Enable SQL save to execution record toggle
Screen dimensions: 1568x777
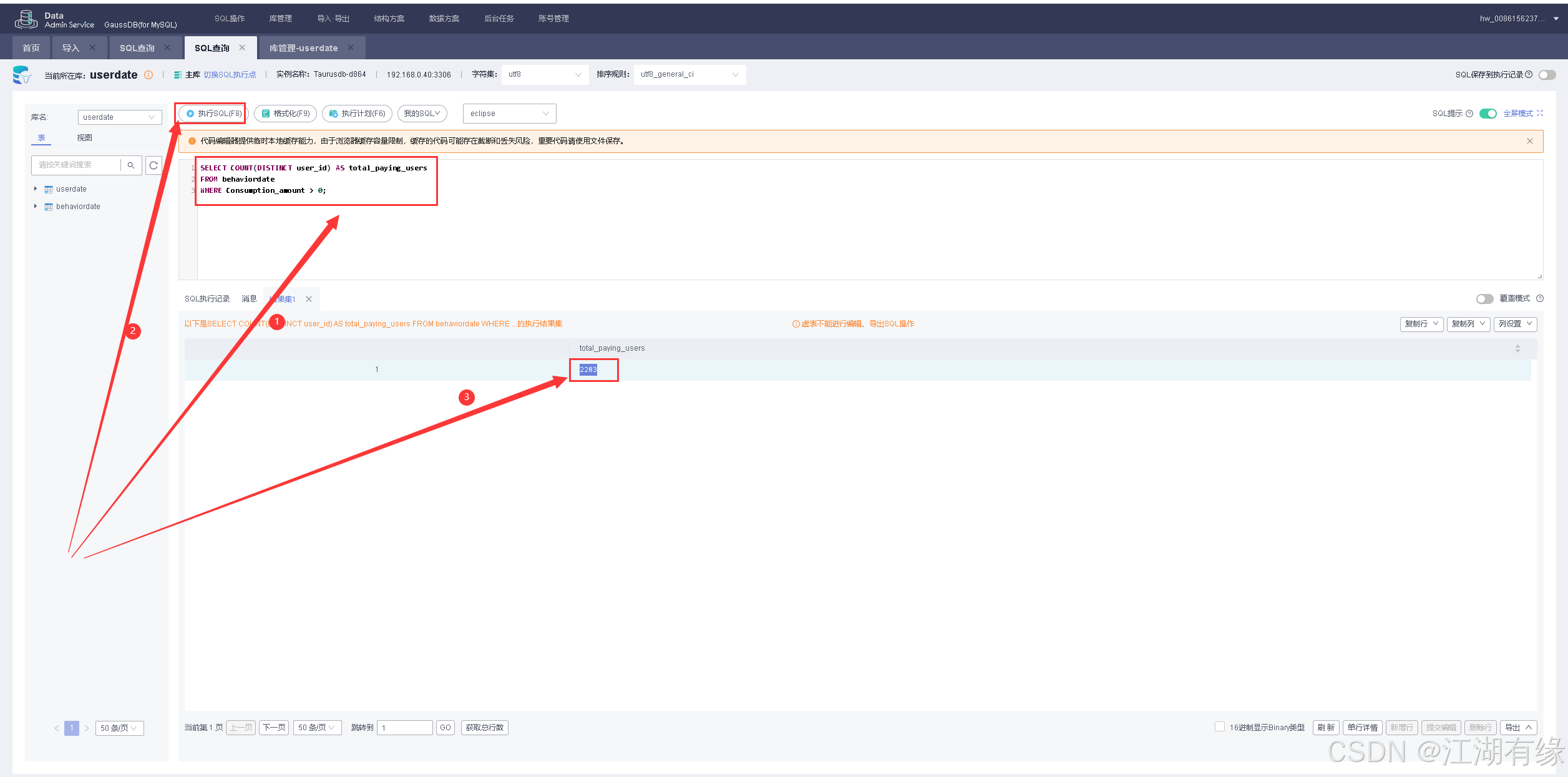point(1547,75)
